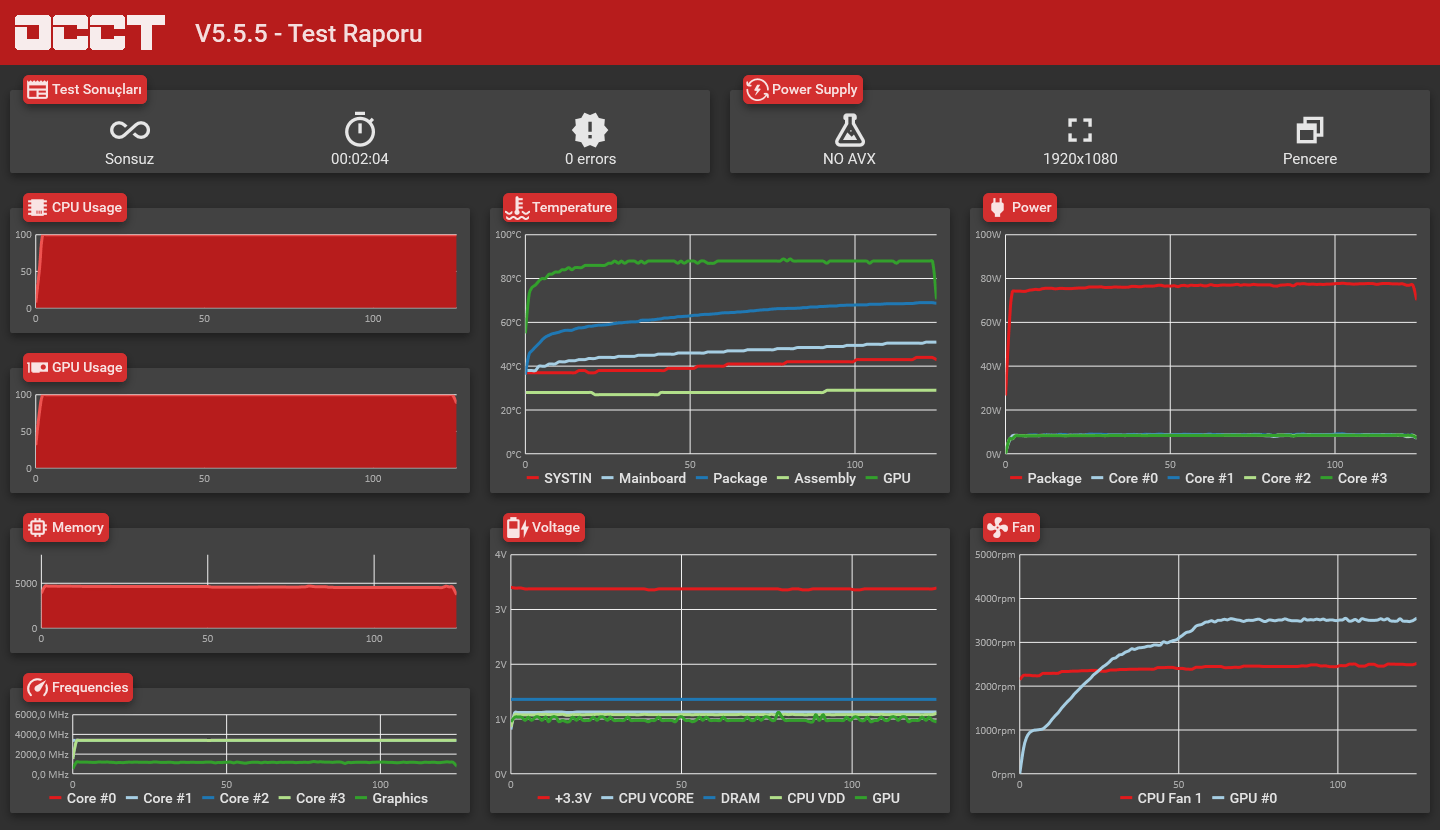Image resolution: width=1440 pixels, height=830 pixels.
Task: Click the NO AVX flask icon
Action: [849, 129]
